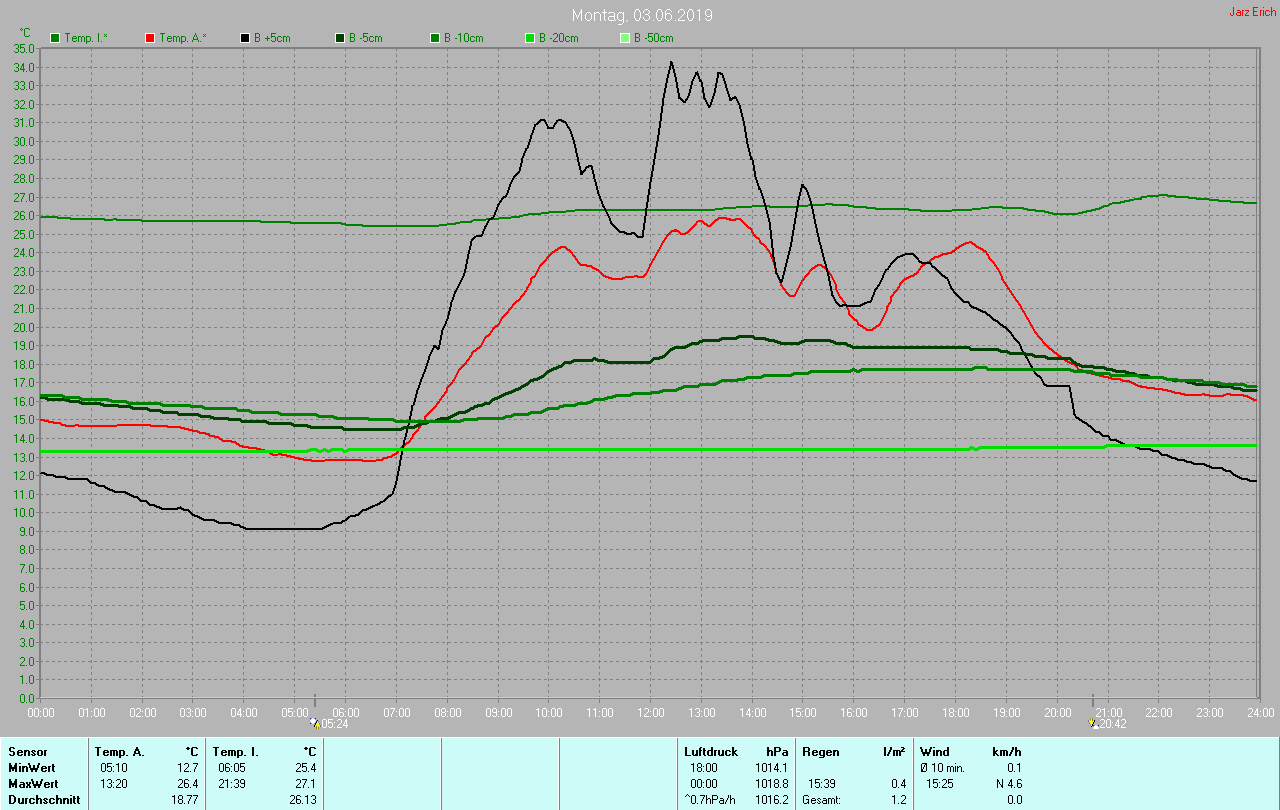Click the Temp. I. max time '21:39'

[x=232, y=783]
